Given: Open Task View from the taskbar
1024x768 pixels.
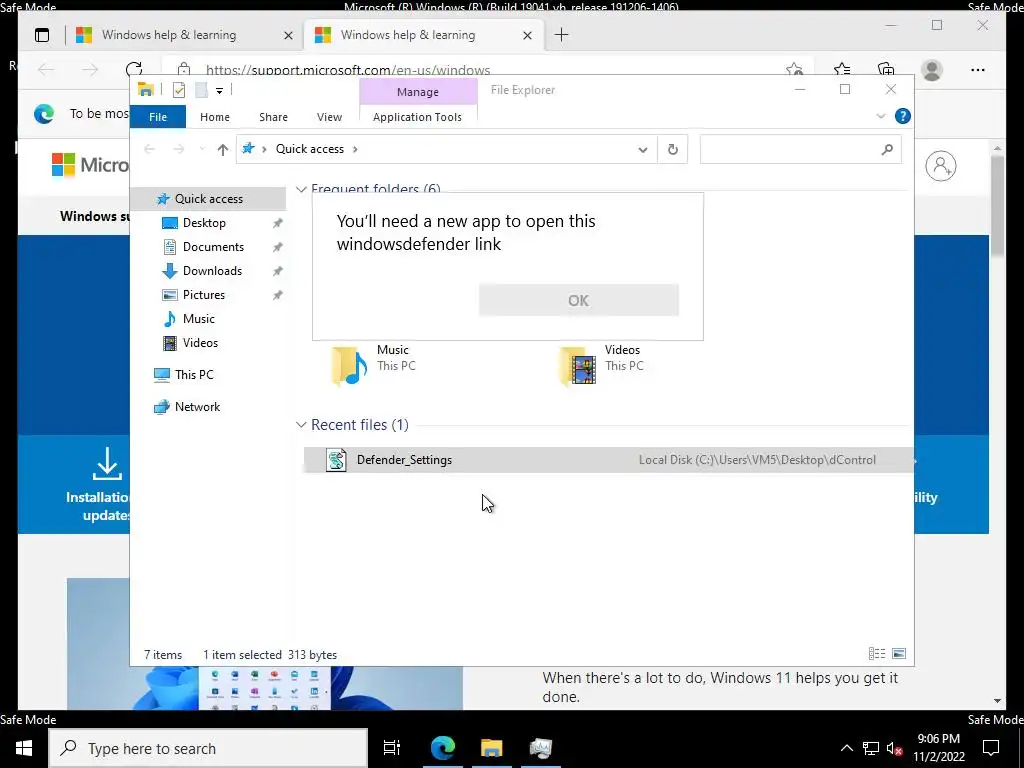Looking at the screenshot, I should tap(391, 748).
